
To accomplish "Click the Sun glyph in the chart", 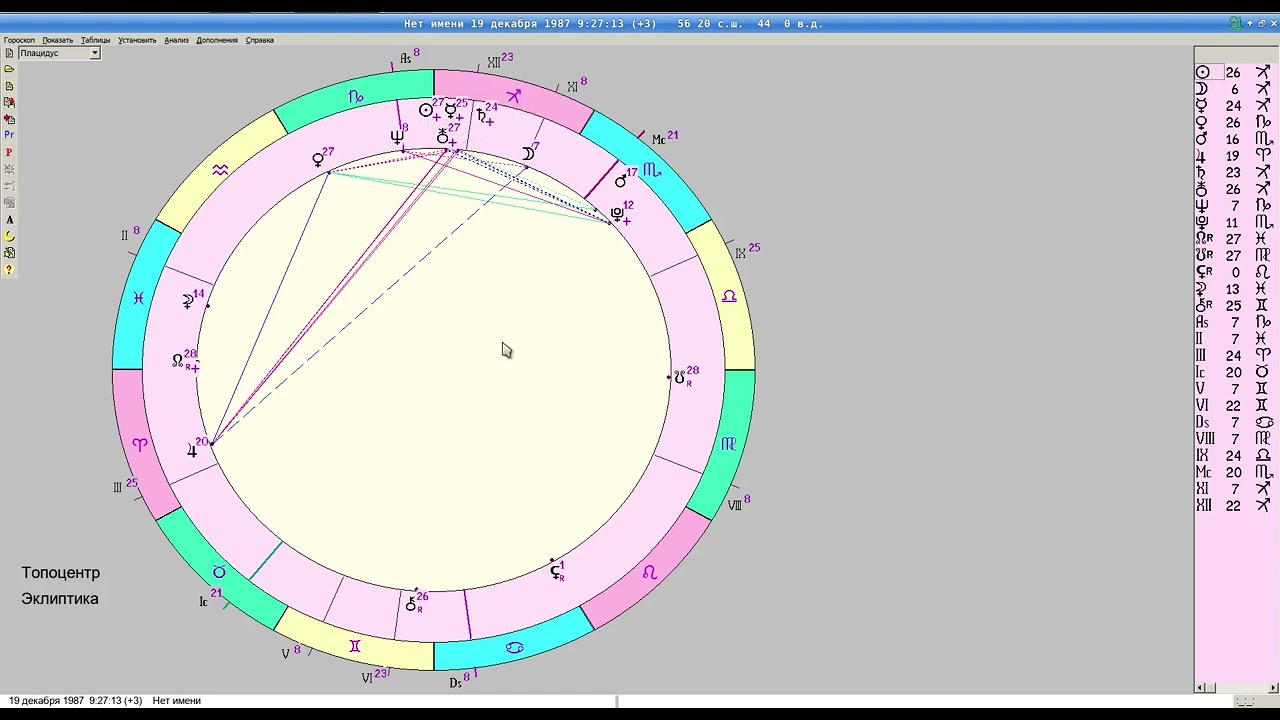I will (426, 110).
